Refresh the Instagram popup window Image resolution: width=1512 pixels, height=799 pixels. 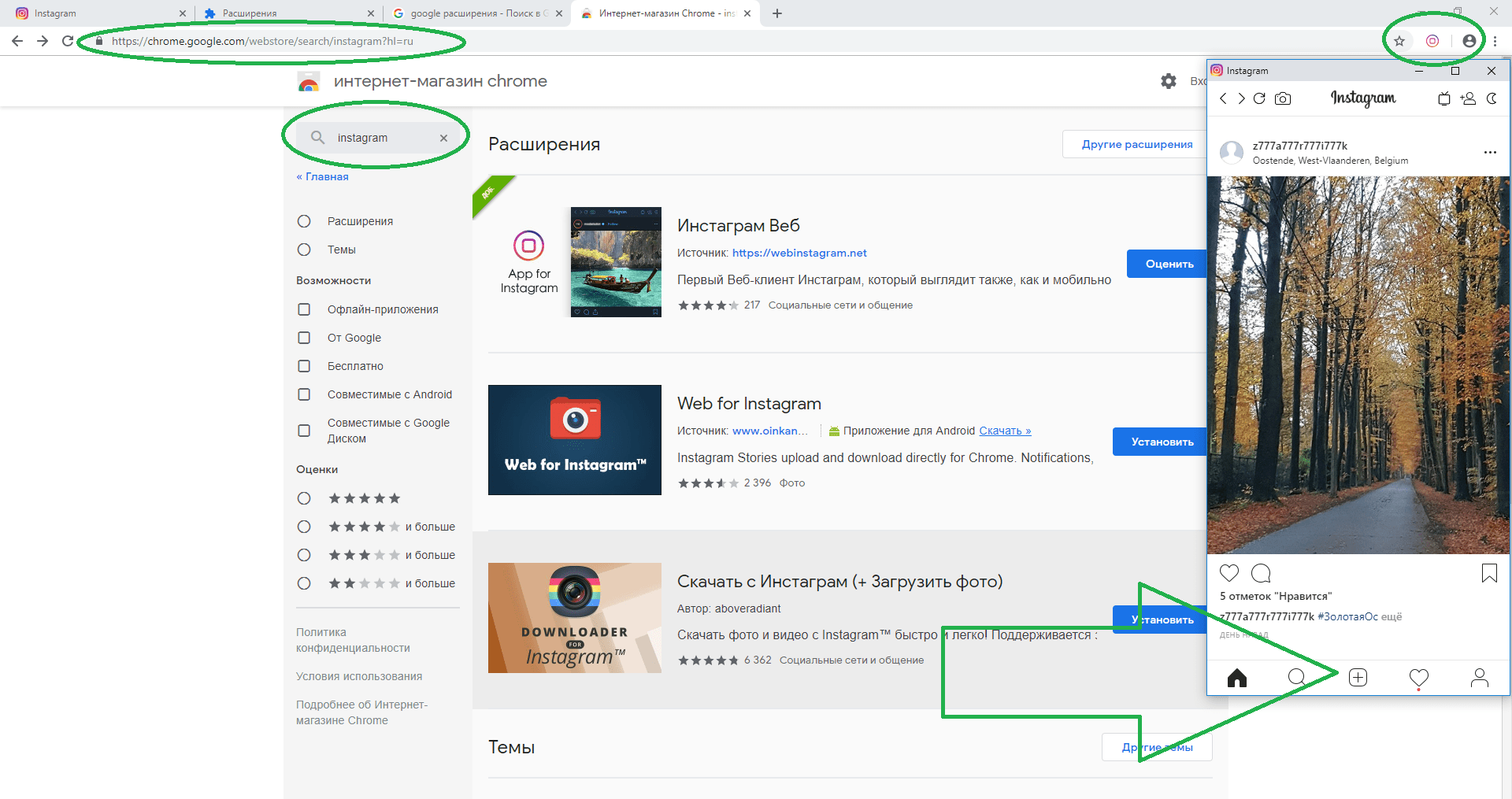tap(1259, 98)
